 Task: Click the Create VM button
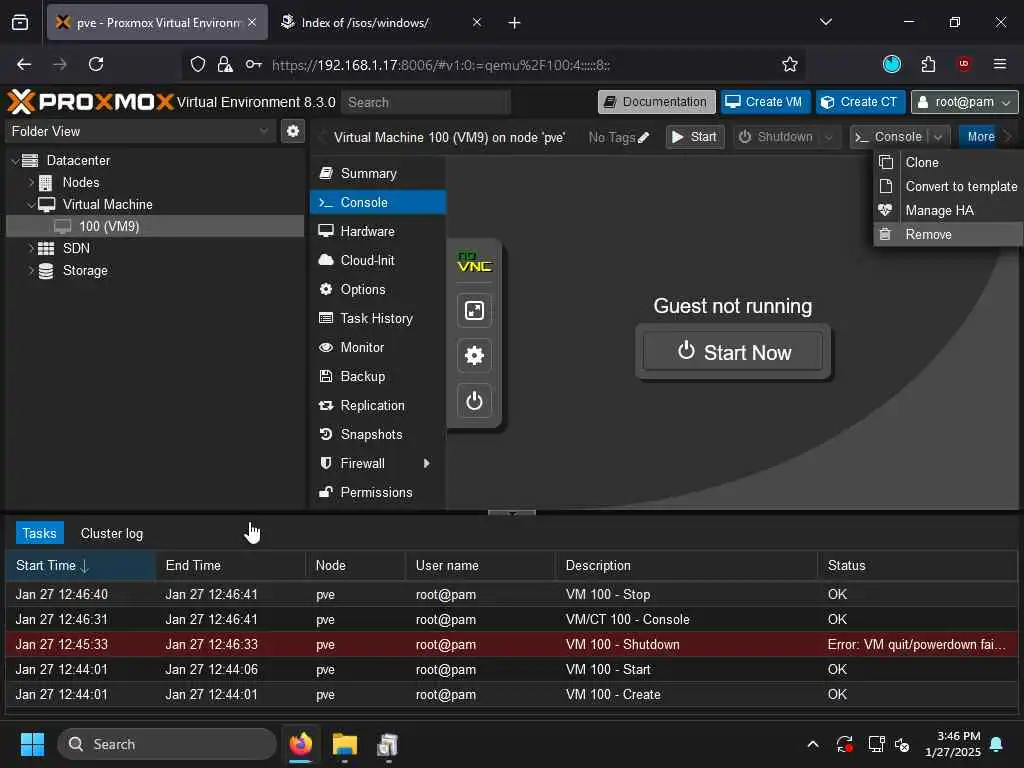(765, 102)
